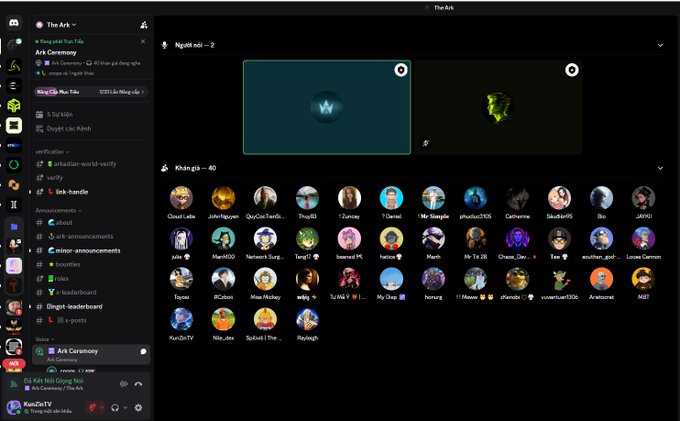Collapse the verification category
Viewport: 680px width, 421px height.
coord(52,152)
